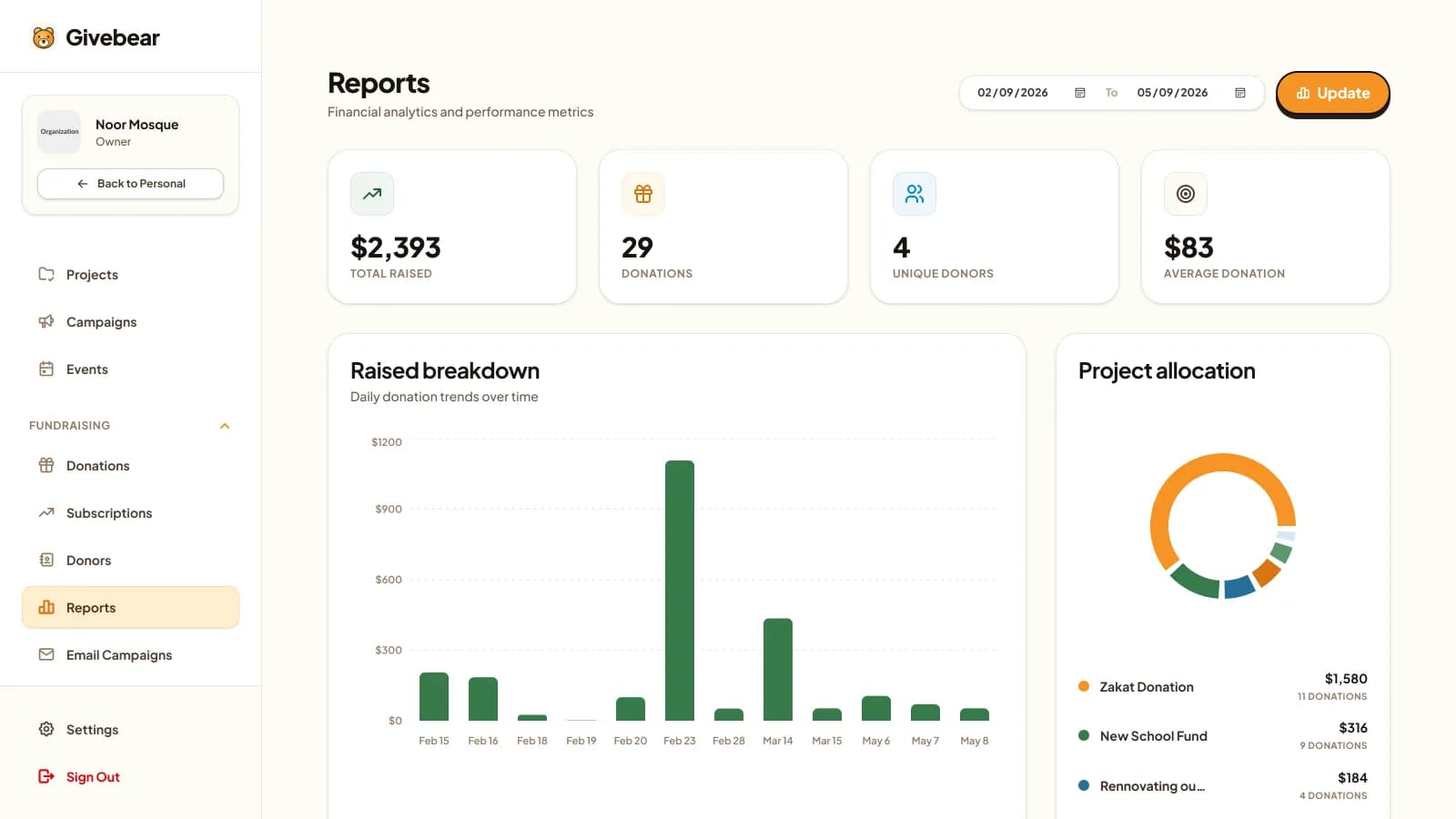Screen dimensions: 1456x819
Task: Click the $184 allocation amount
Action: click(1352, 778)
